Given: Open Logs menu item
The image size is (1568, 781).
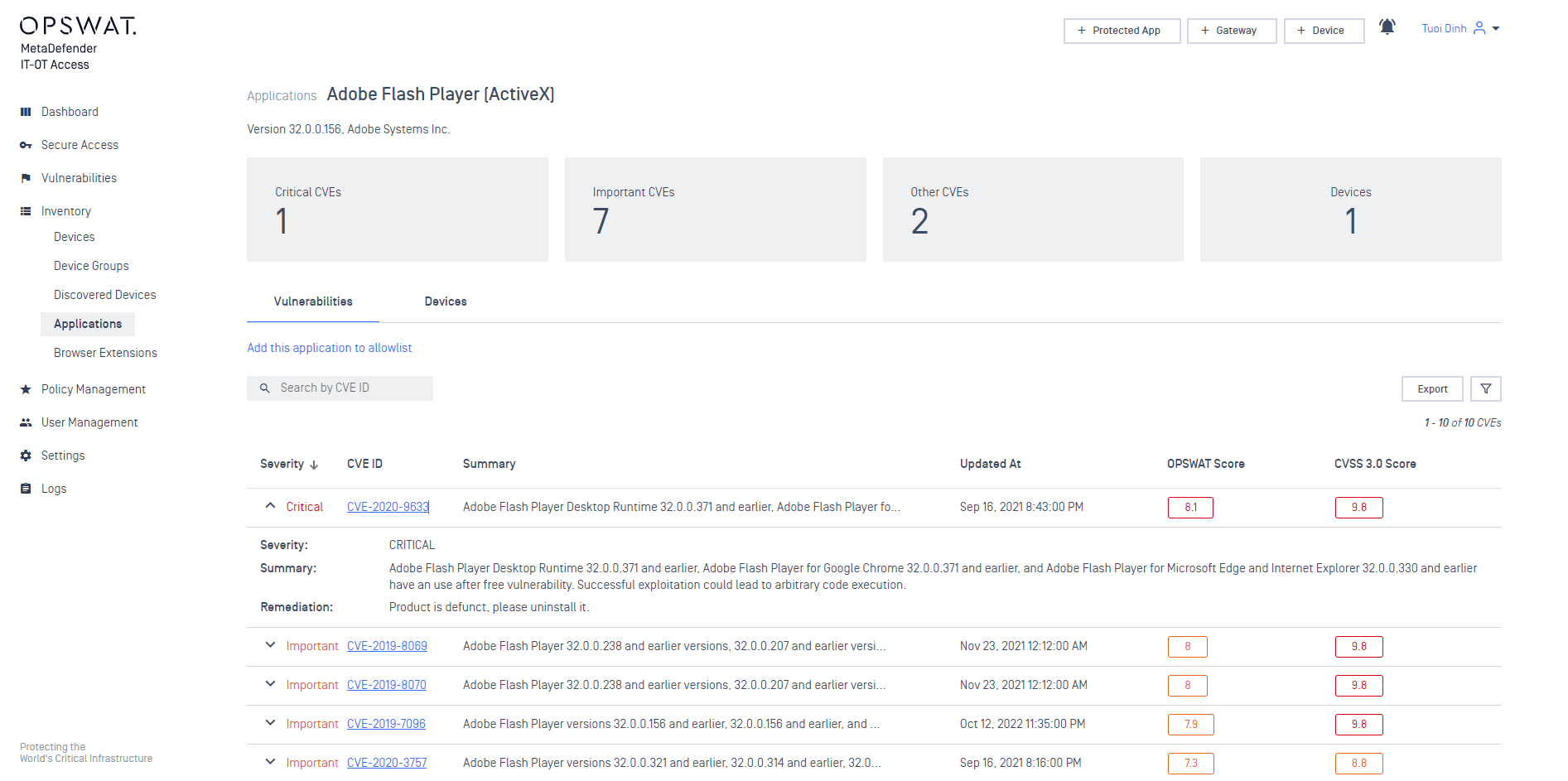Looking at the screenshot, I should (54, 489).
